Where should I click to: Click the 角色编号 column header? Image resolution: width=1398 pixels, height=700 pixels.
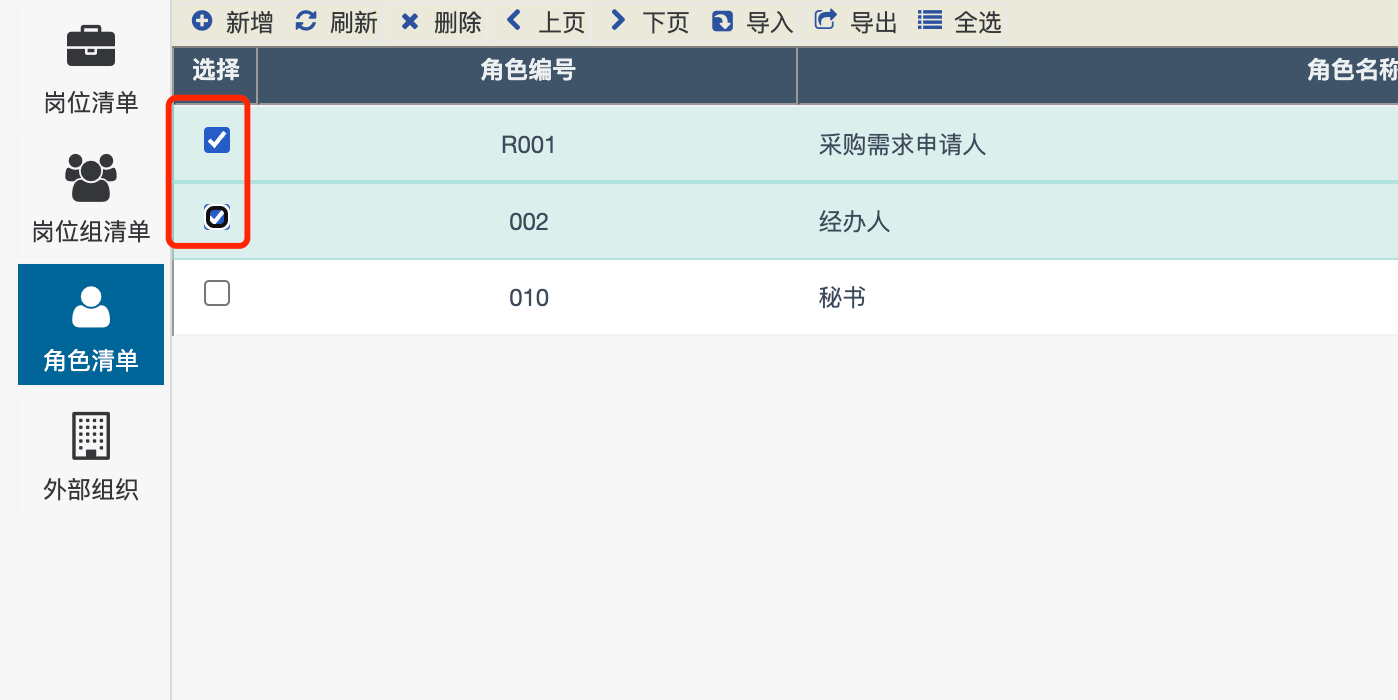(527, 71)
